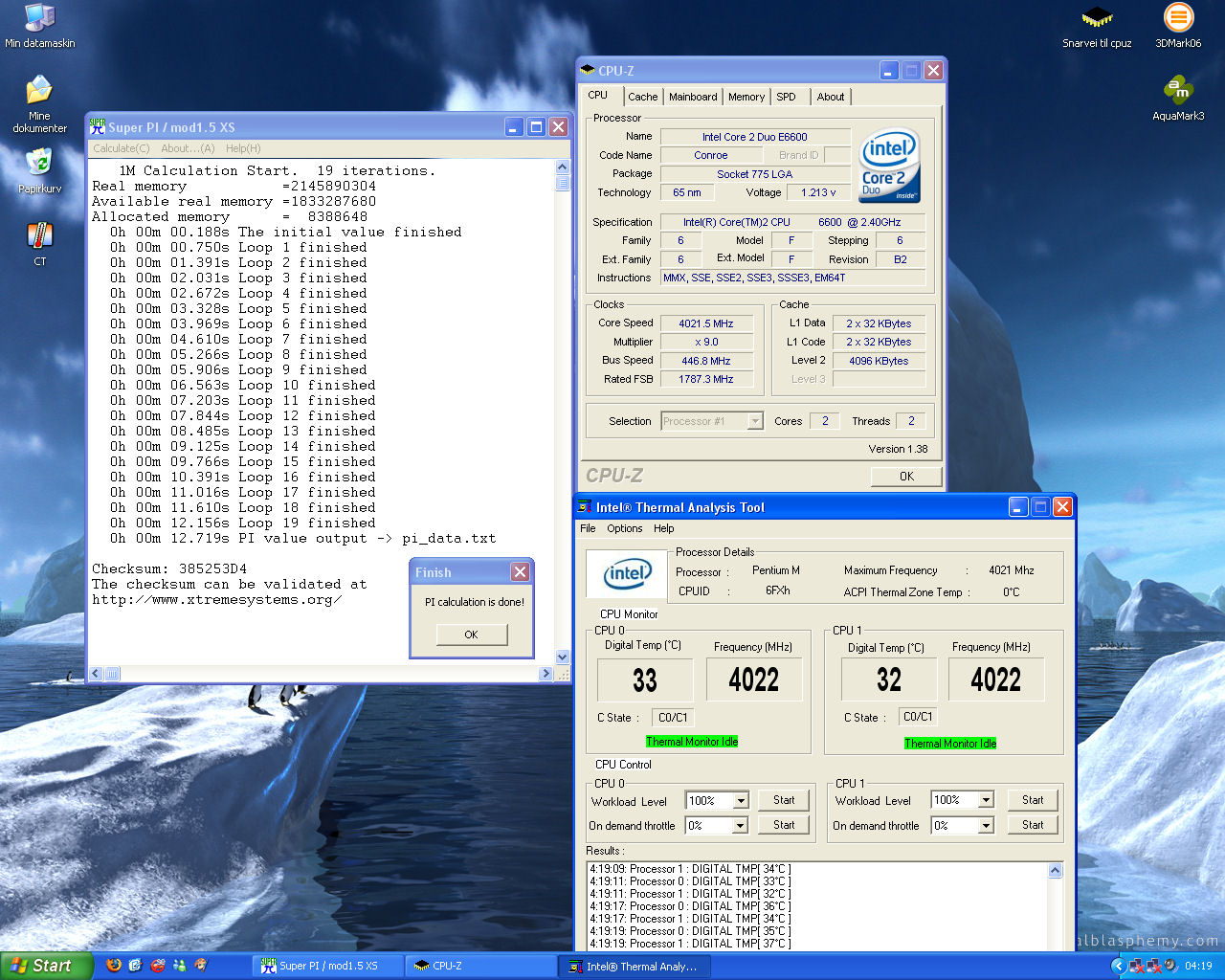Expand CPU 1 Workload Level dropdown
The image size is (1225, 980).
point(986,801)
